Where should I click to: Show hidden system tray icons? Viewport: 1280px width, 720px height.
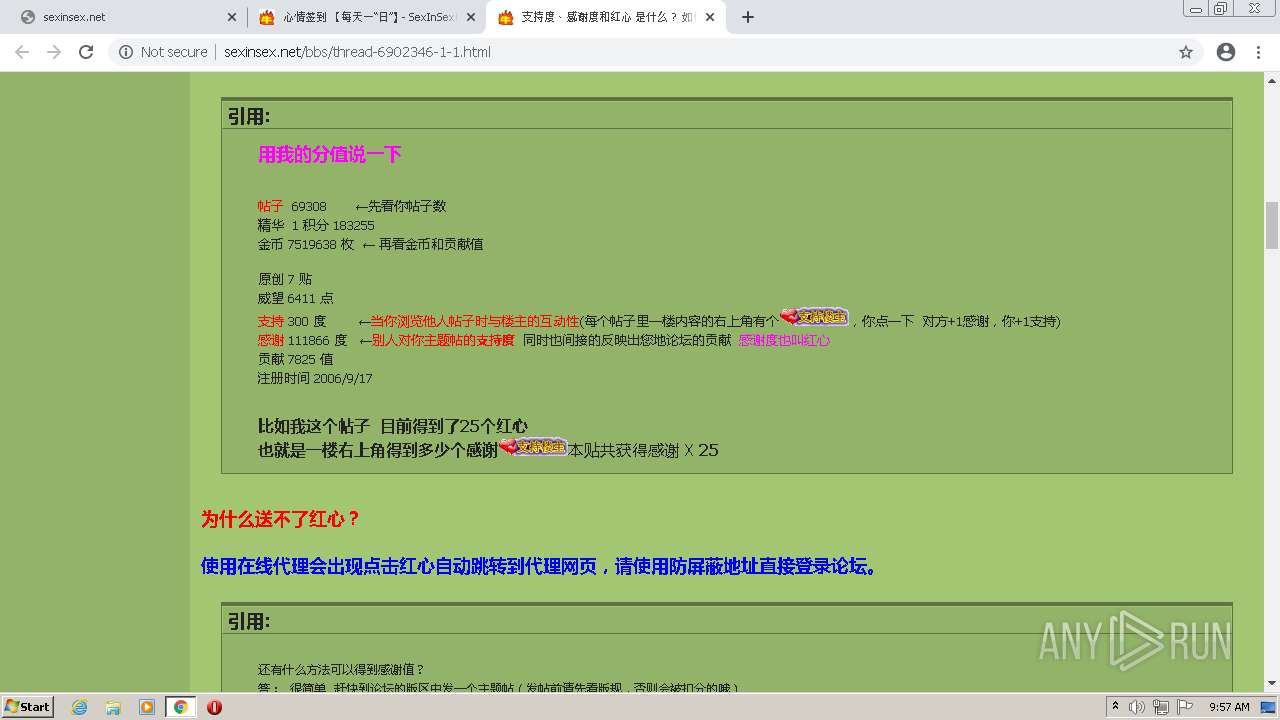pyautogui.click(x=1115, y=706)
